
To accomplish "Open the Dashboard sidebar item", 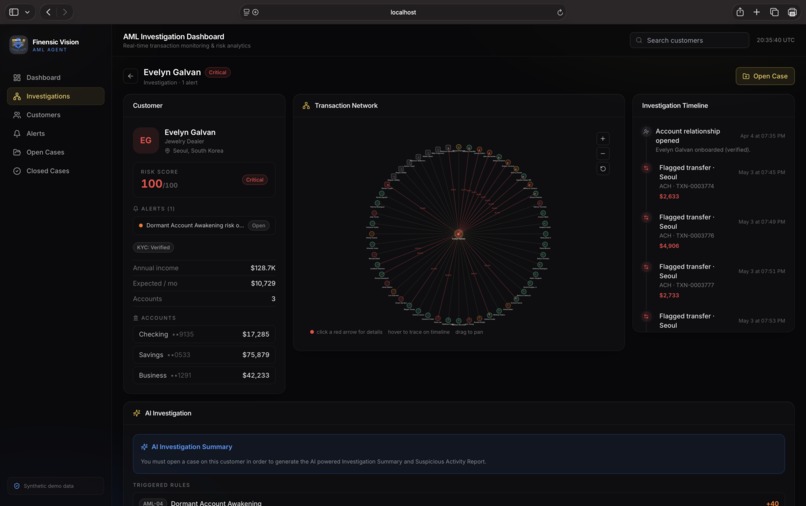I will coord(56,78).
